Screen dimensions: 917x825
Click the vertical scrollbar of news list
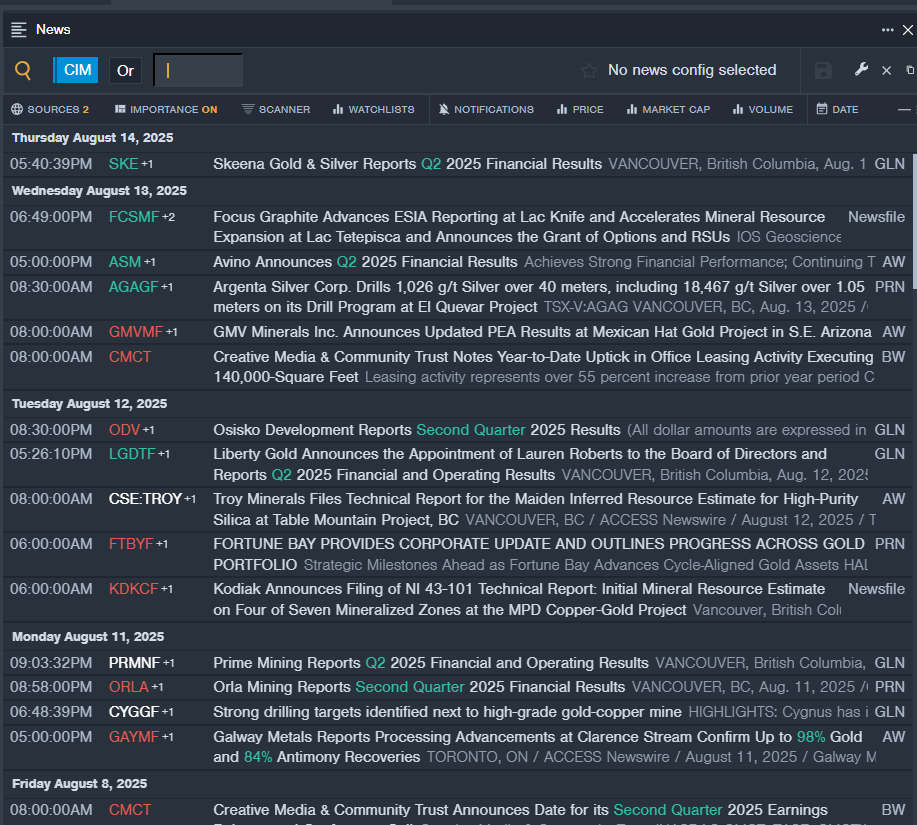913,222
